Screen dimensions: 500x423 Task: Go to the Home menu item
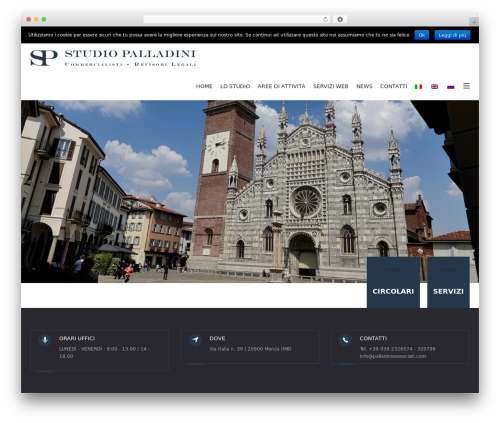click(204, 86)
